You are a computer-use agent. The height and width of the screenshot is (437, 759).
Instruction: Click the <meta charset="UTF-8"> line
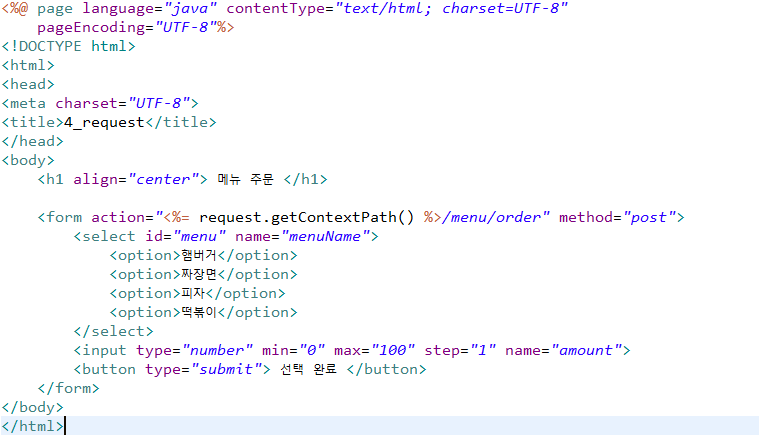100,104
